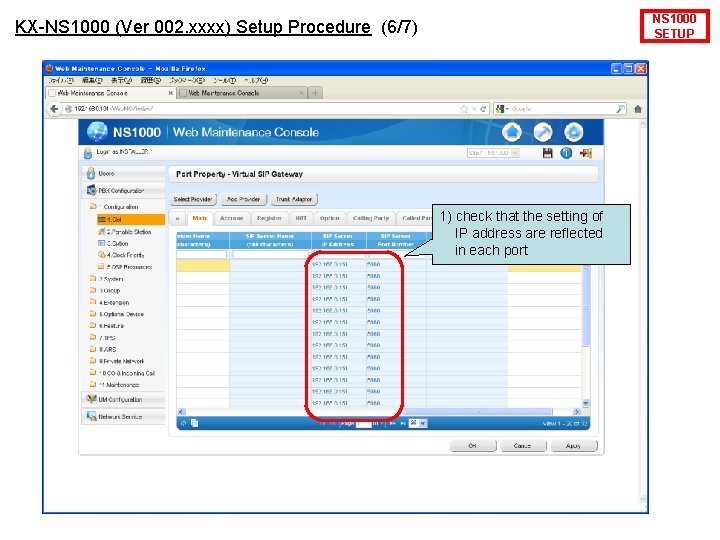Viewport: 720px width, 540px height.
Task: Click the Select Provider button
Action: 192,199
